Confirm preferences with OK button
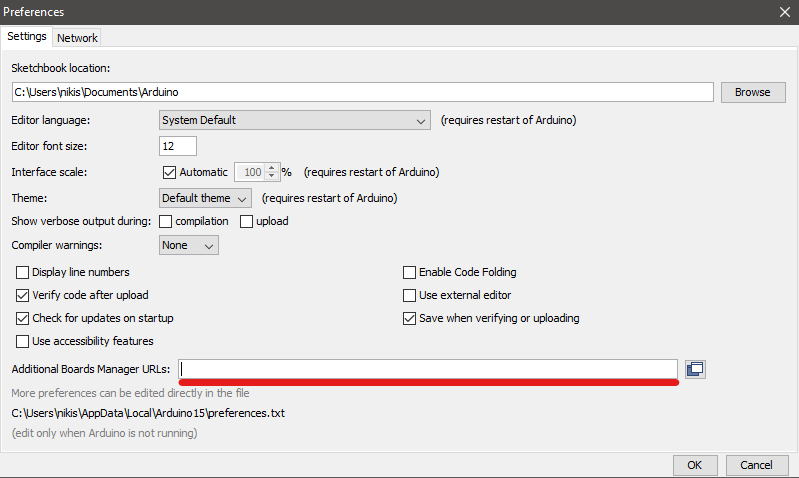The image size is (799, 478). 694,465
